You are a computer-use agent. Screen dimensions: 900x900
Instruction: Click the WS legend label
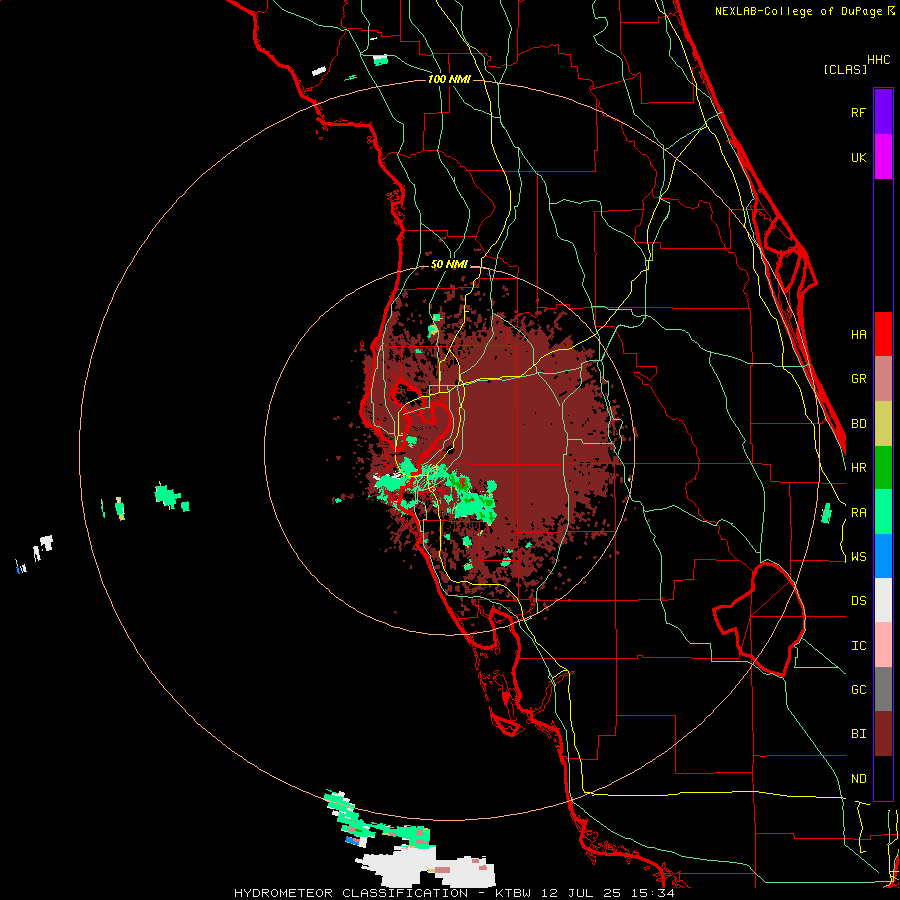point(858,556)
